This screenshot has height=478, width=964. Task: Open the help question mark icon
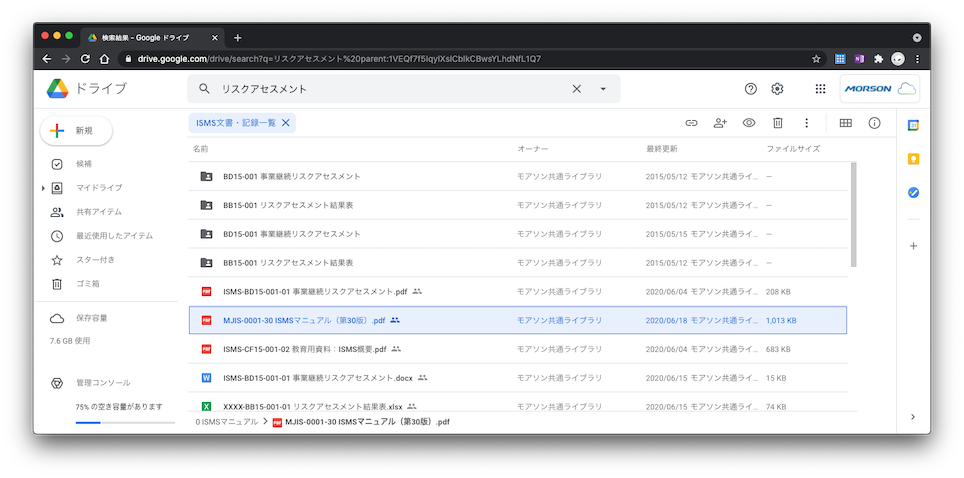751,89
